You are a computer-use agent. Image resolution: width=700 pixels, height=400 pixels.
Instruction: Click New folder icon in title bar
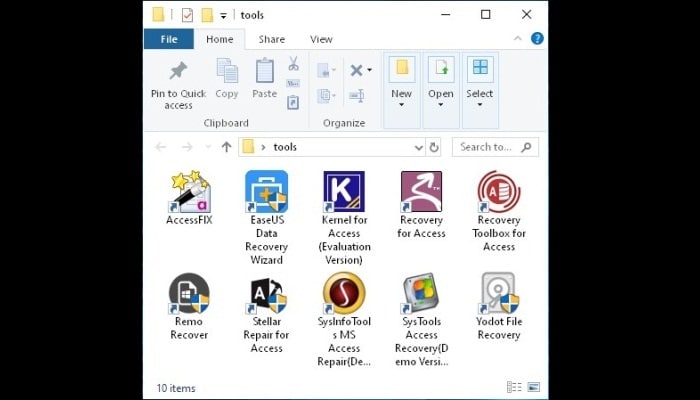click(207, 15)
